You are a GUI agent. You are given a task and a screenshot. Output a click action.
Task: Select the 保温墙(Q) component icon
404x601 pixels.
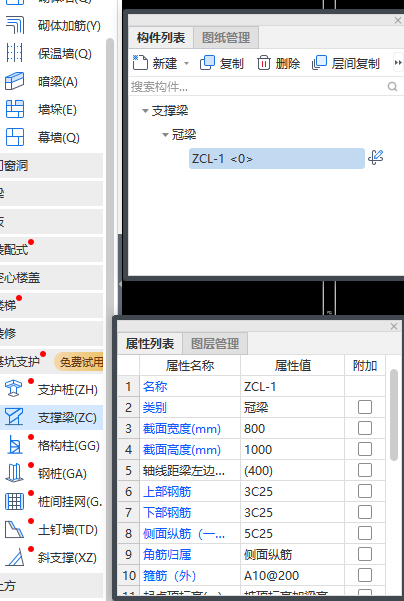point(15,53)
